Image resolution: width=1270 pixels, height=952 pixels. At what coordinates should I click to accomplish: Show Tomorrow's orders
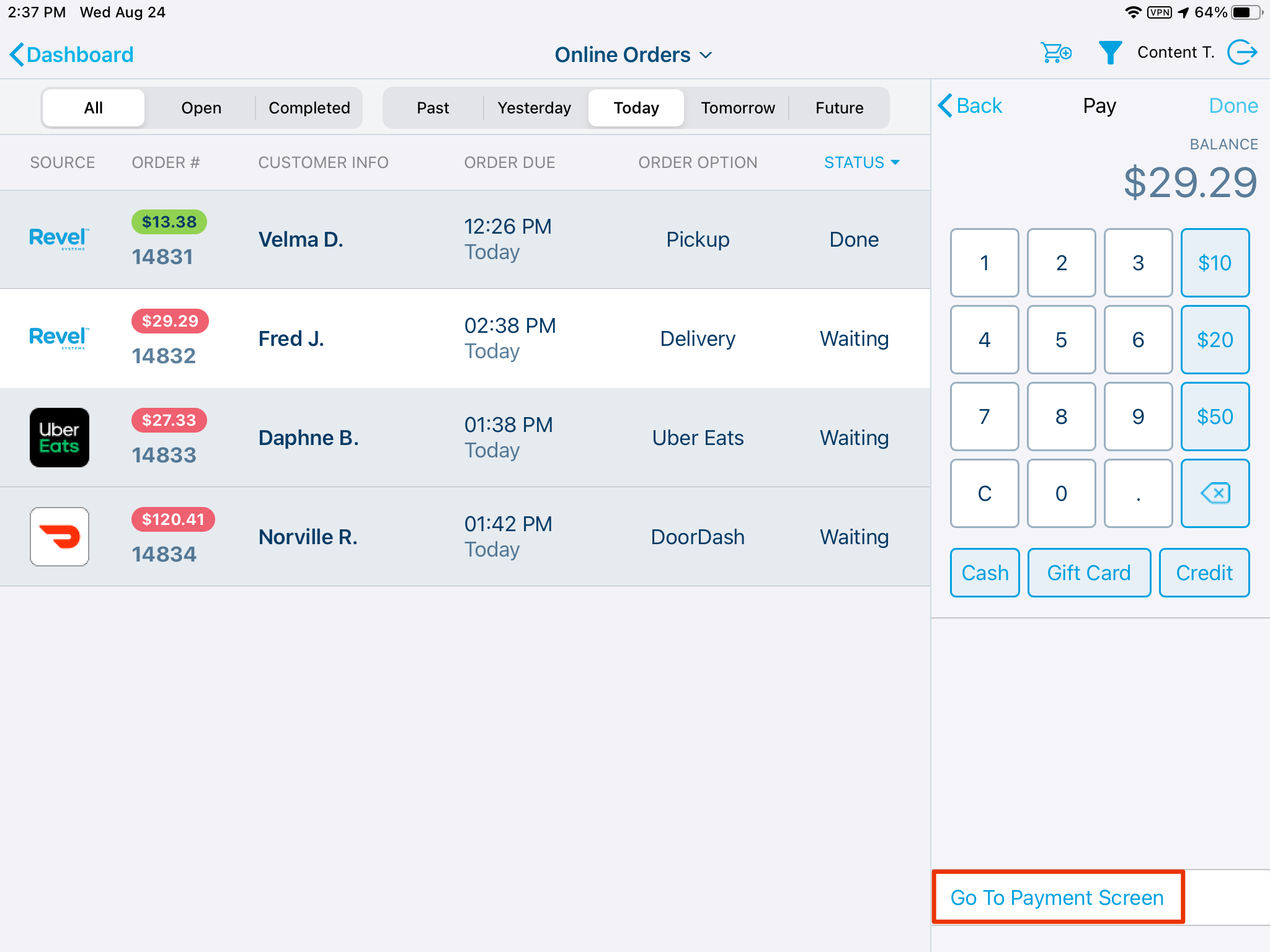click(x=738, y=108)
